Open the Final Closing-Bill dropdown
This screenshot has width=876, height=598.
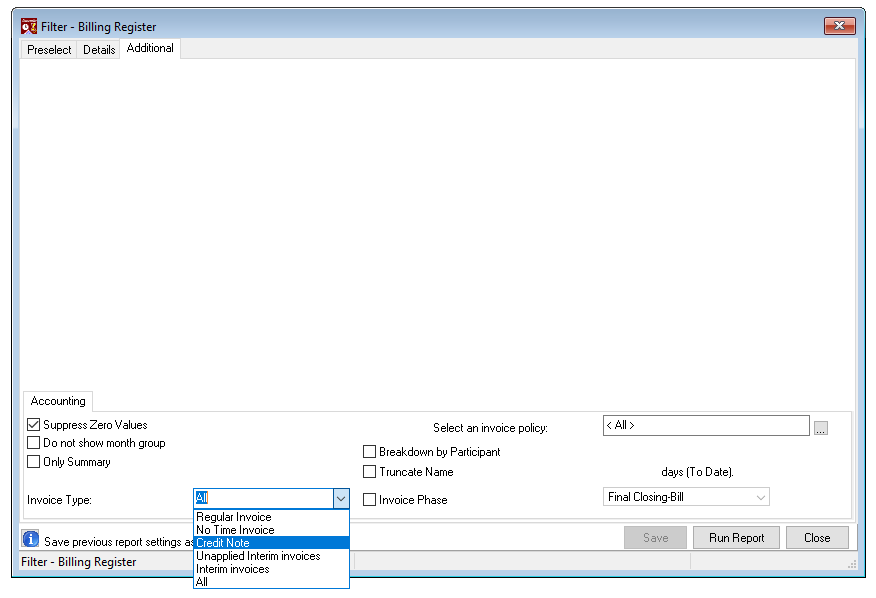tap(686, 497)
